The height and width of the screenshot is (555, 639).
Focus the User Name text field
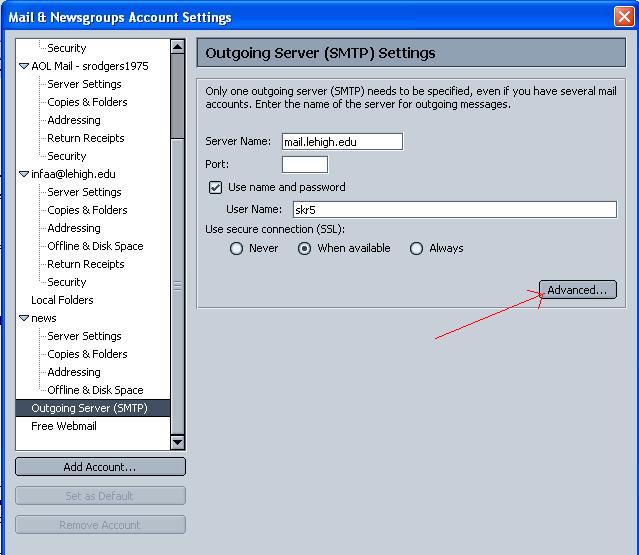[x=452, y=209]
